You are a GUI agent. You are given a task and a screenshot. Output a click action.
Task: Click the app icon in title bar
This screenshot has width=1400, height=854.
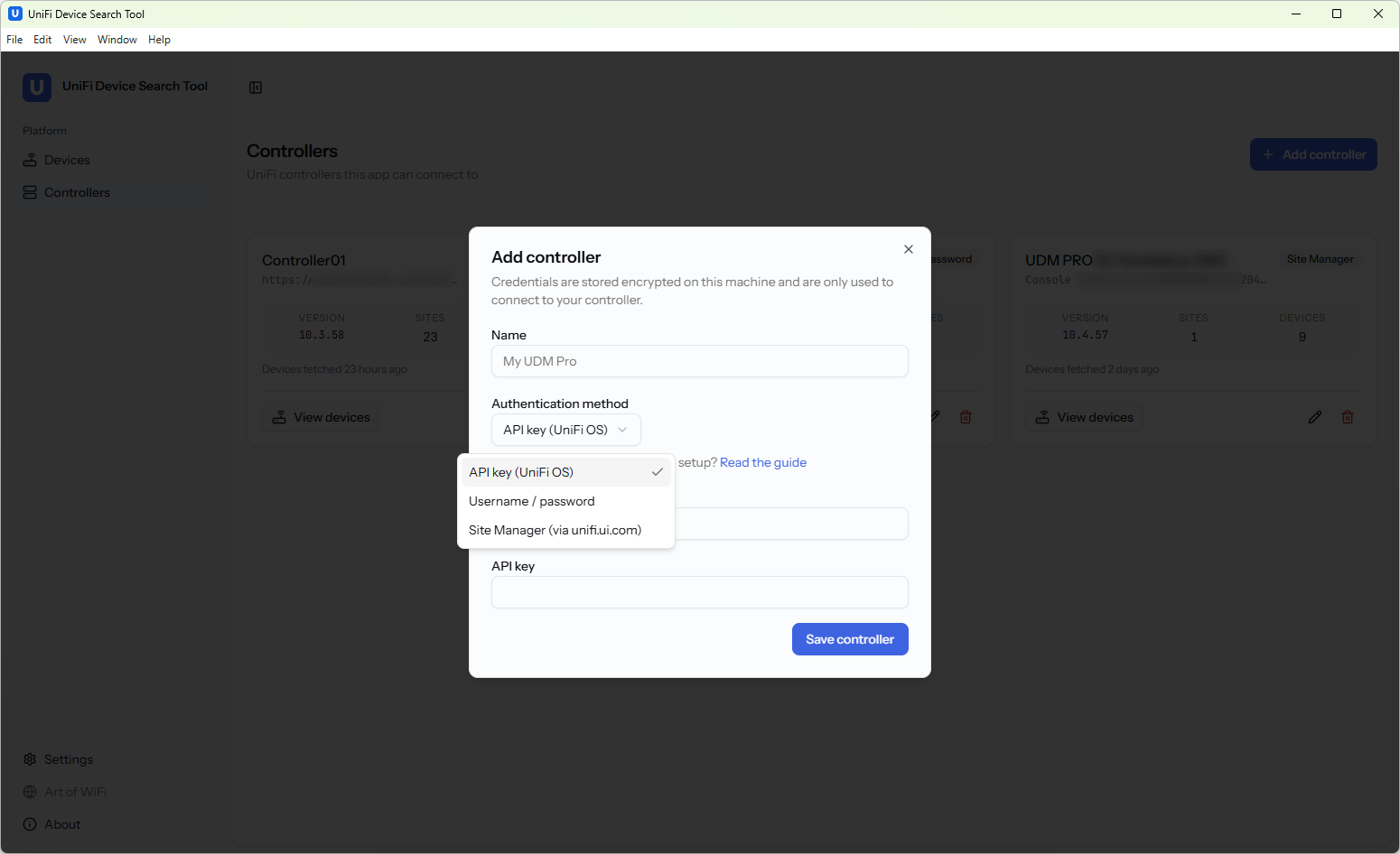[x=15, y=14]
